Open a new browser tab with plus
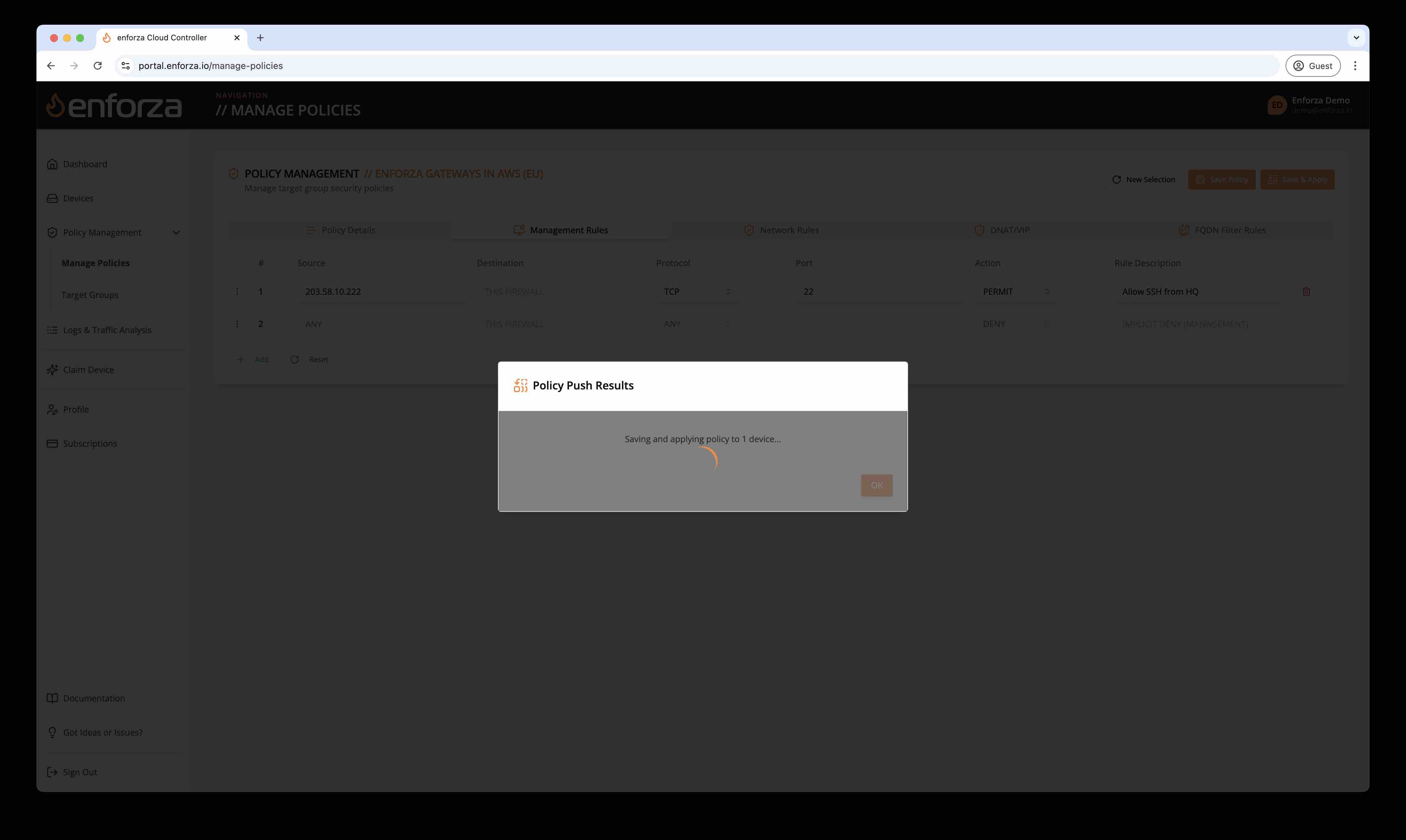1406x840 pixels. (x=260, y=38)
